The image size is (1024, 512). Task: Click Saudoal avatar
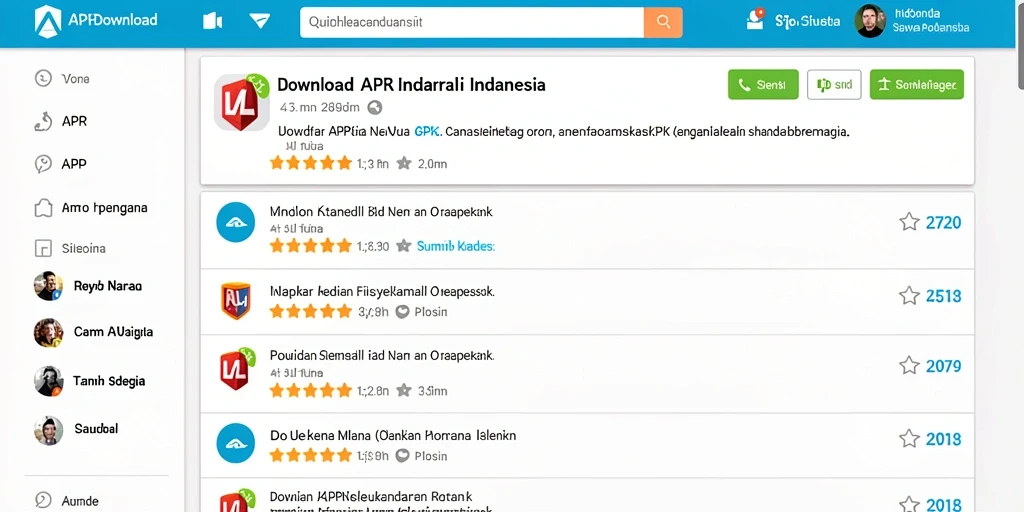tap(48, 430)
